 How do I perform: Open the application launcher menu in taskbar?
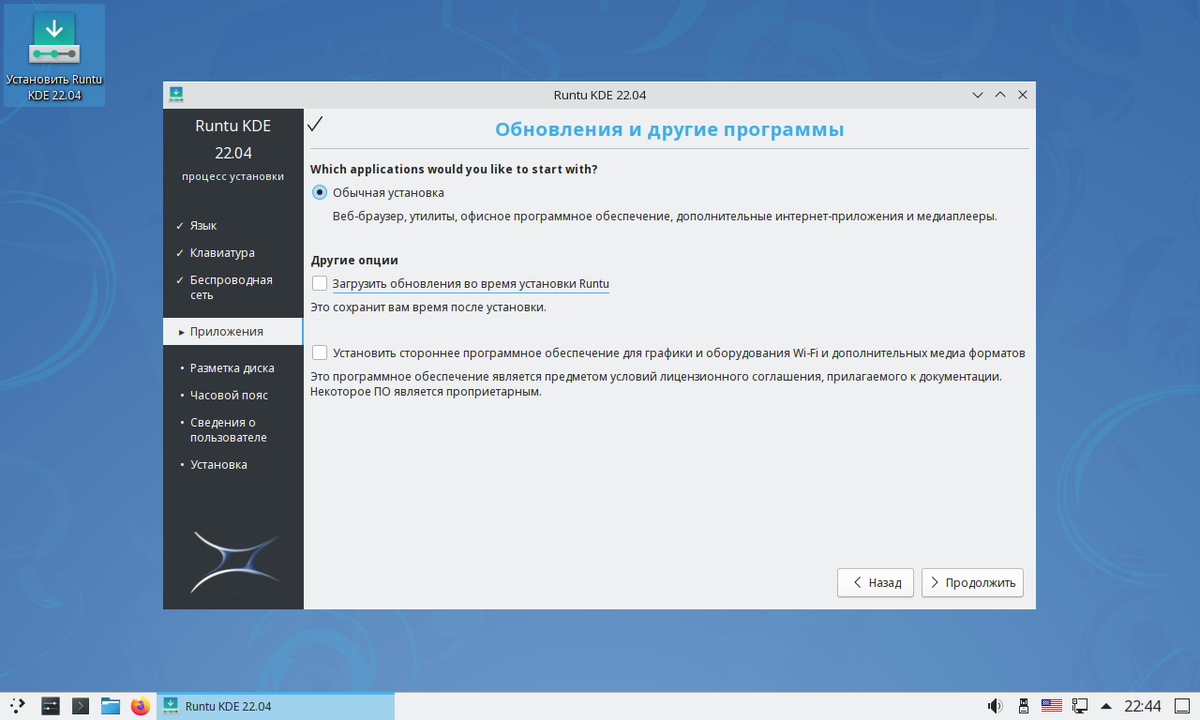[x=19, y=706]
